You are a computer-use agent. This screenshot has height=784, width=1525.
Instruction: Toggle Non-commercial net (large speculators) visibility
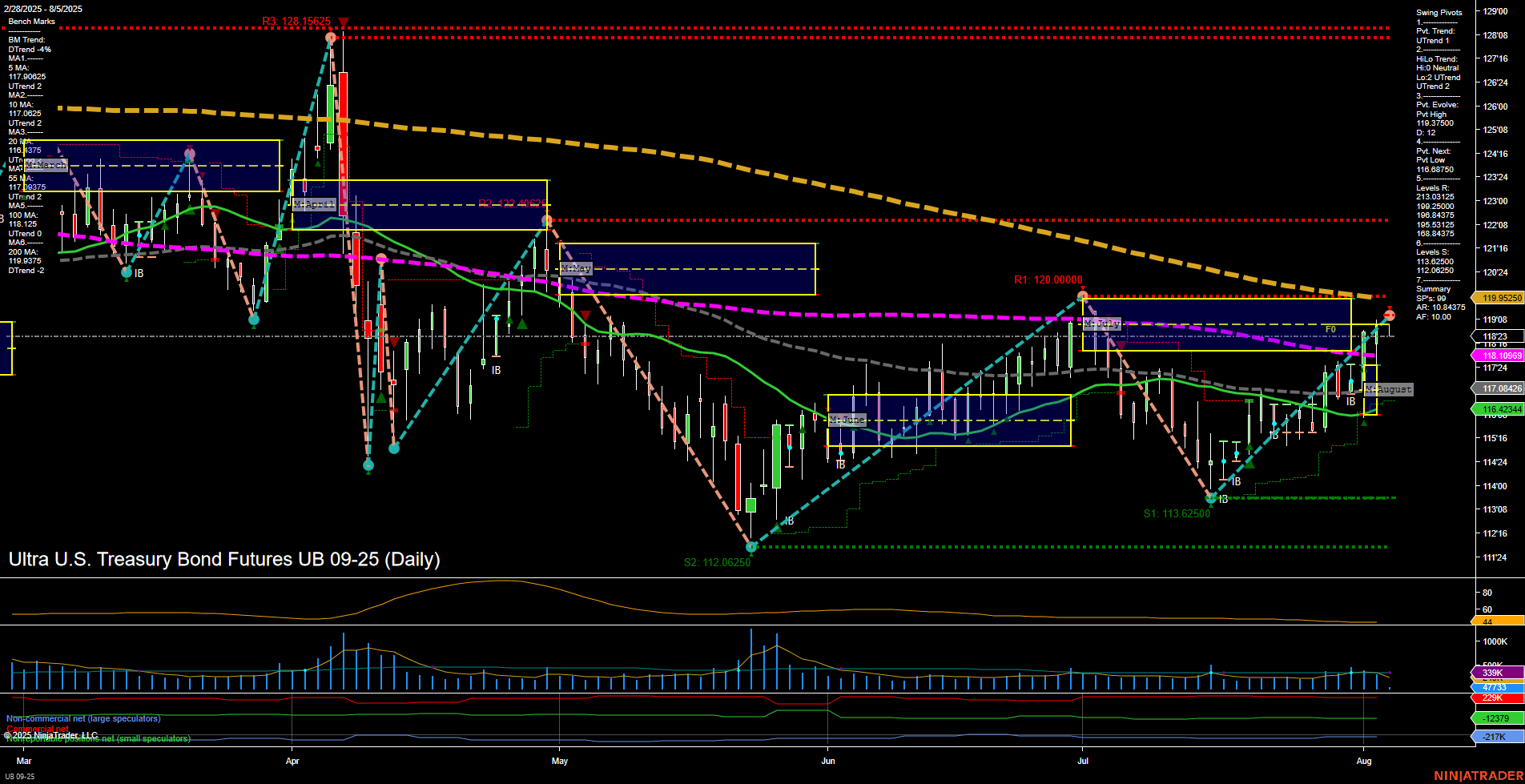pyautogui.click(x=83, y=718)
